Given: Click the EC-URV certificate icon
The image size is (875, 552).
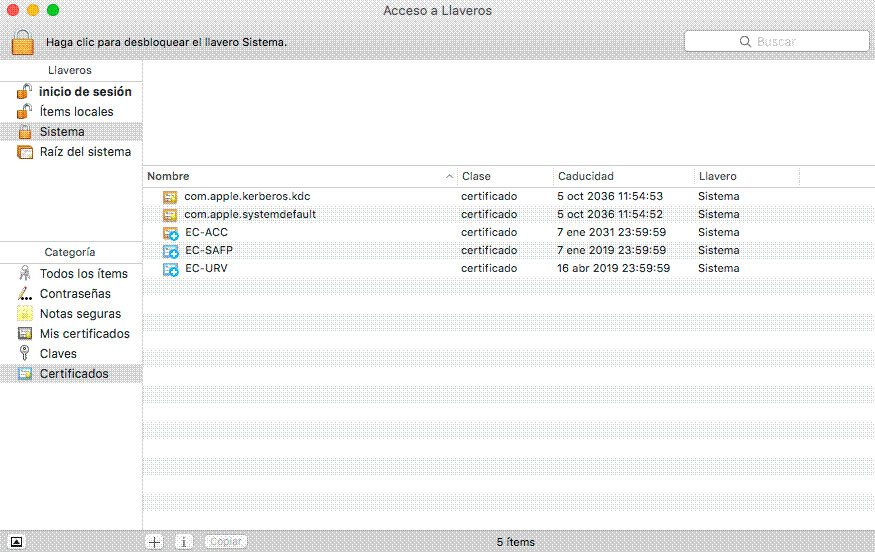Looking at the screenshot, I should click(170, 269).
